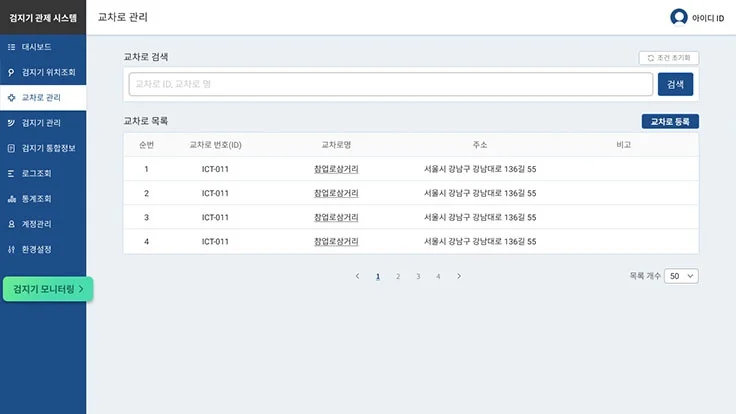Click the detector icon beside 검지기 관리

tap(11, 123)
